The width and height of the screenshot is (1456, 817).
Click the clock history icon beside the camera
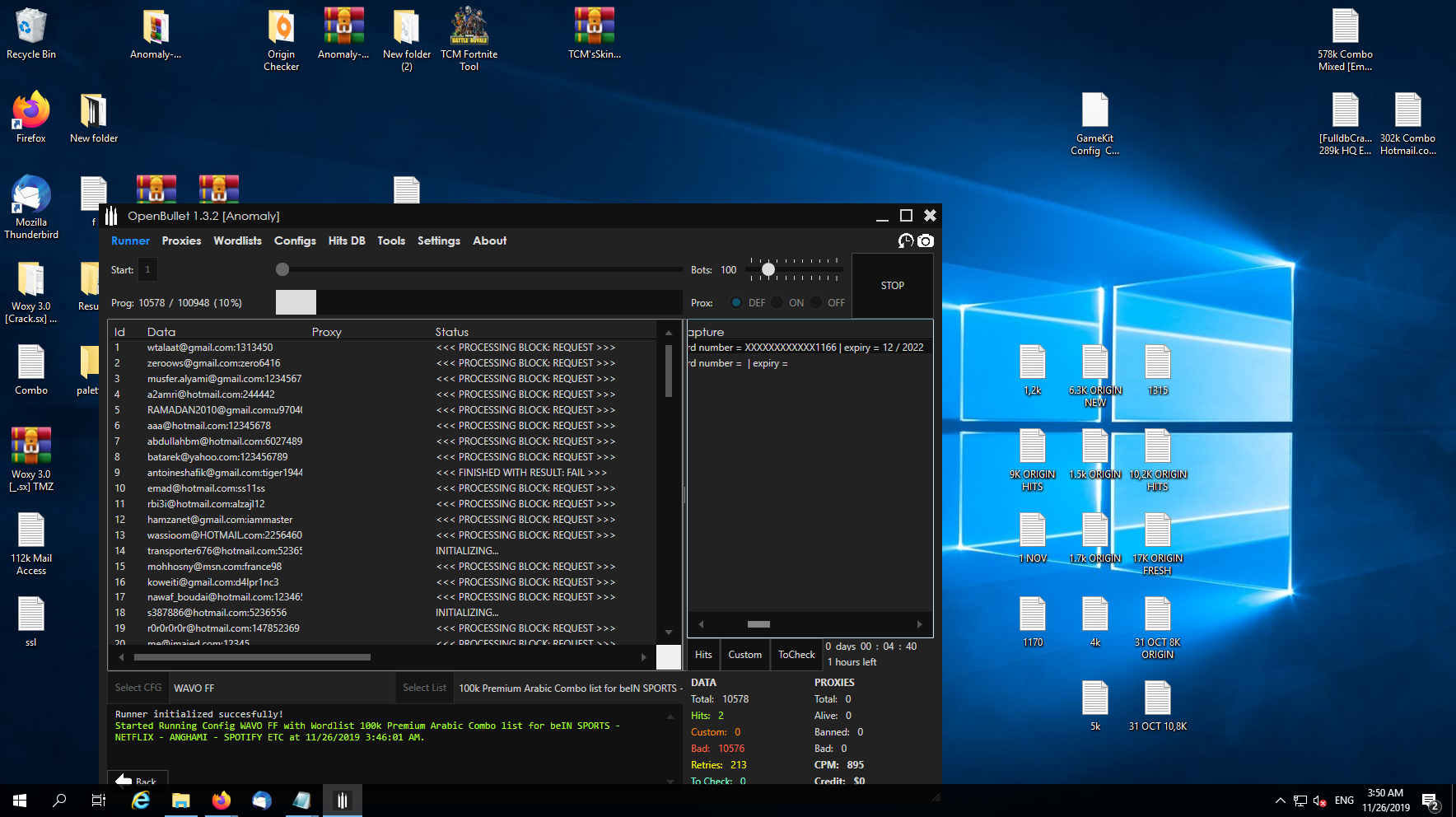(906, 240)
